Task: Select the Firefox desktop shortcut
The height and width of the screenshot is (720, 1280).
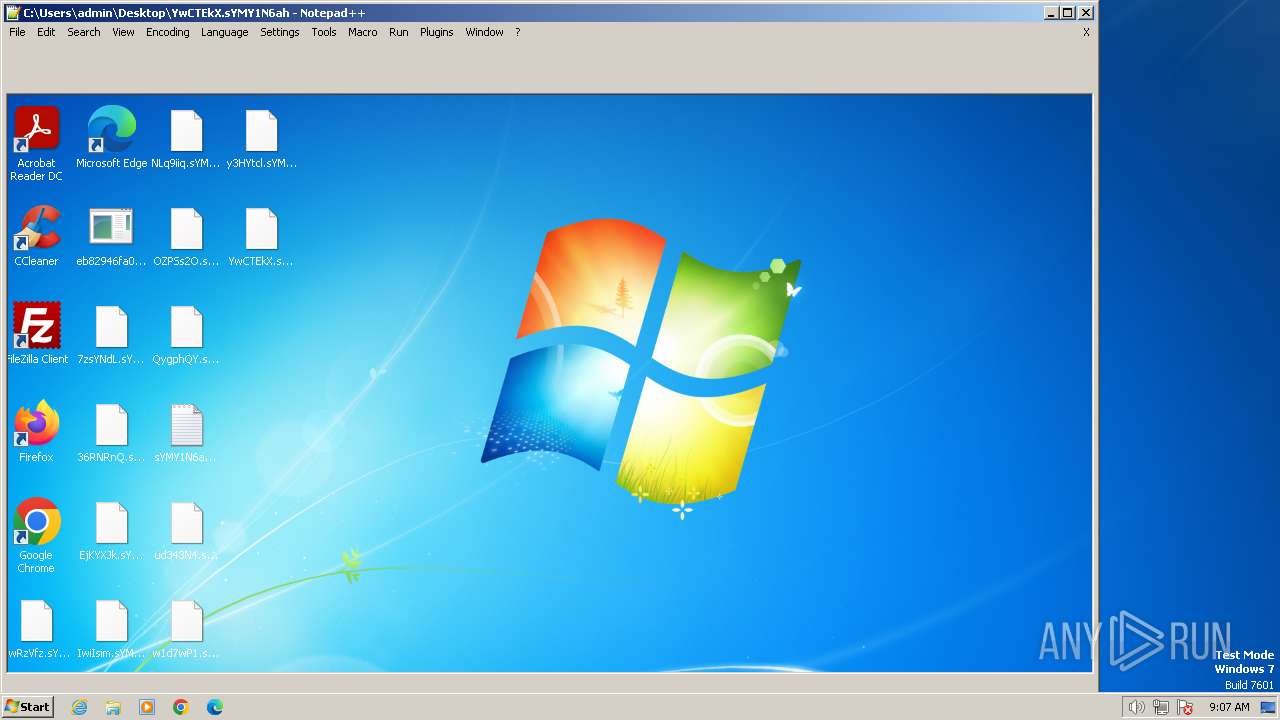Action: 36,432
